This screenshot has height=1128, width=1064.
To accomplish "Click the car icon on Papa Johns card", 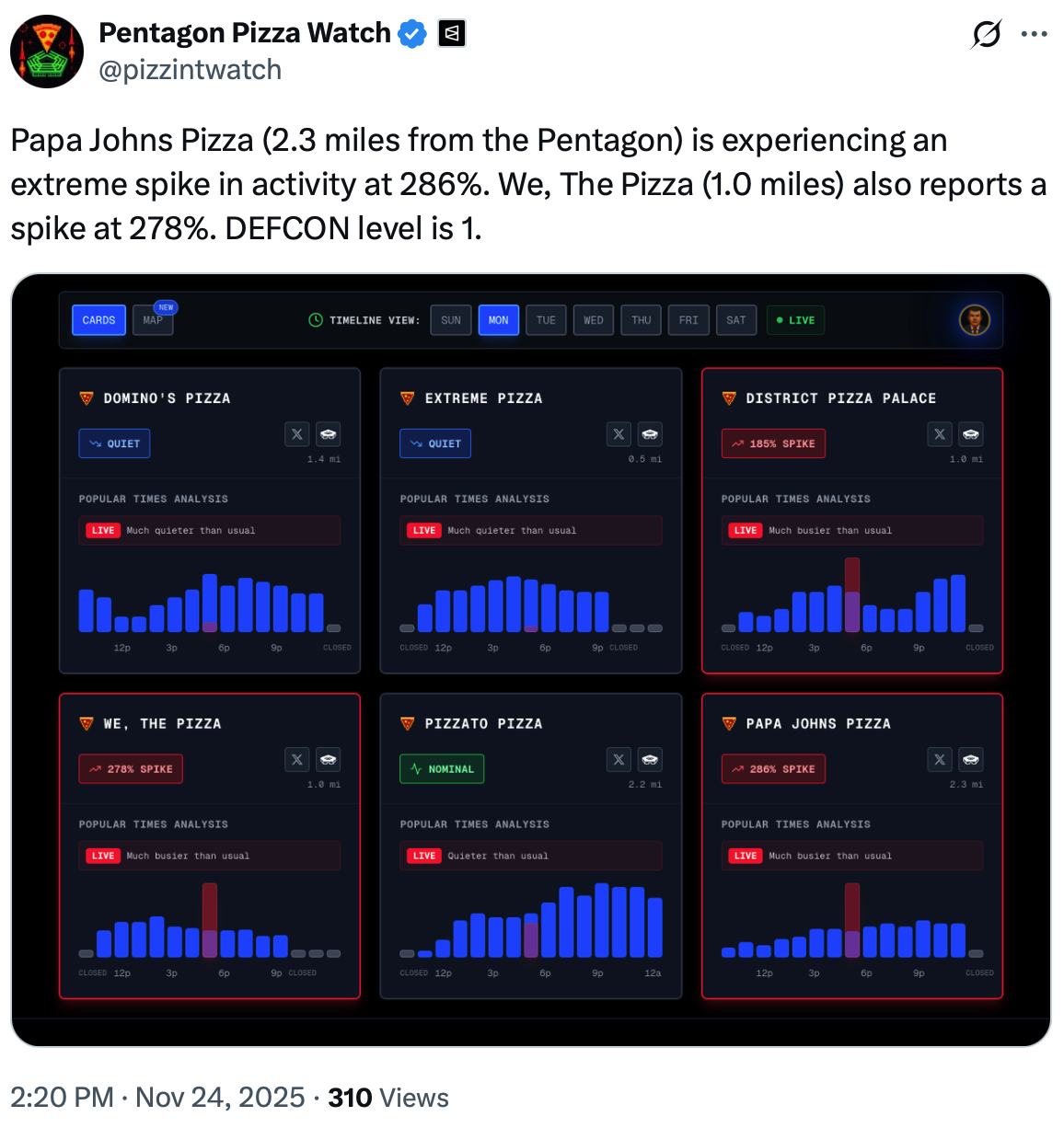I will point(970,760).
